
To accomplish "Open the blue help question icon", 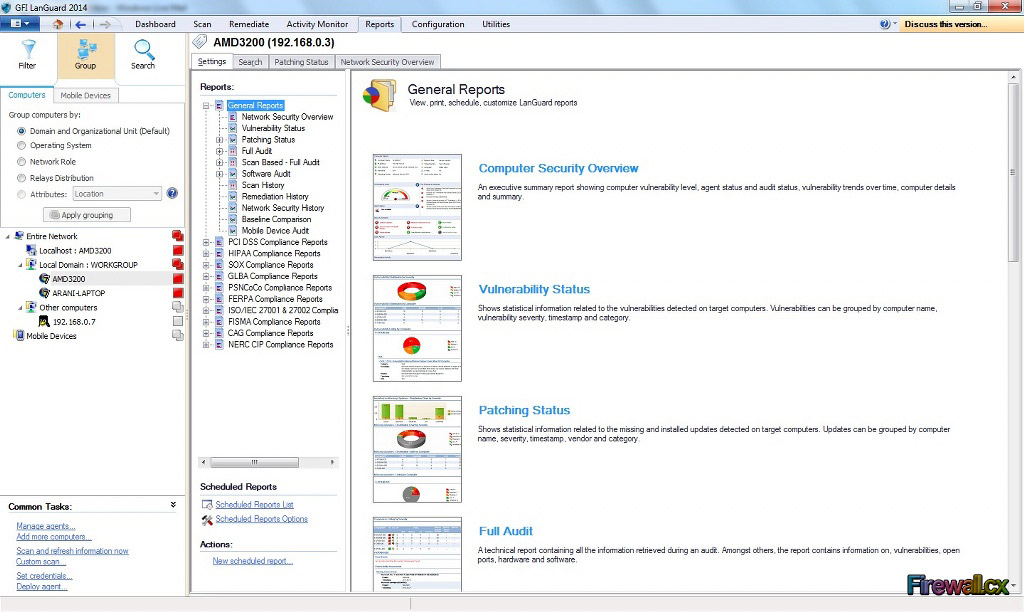I will [884, 24].
